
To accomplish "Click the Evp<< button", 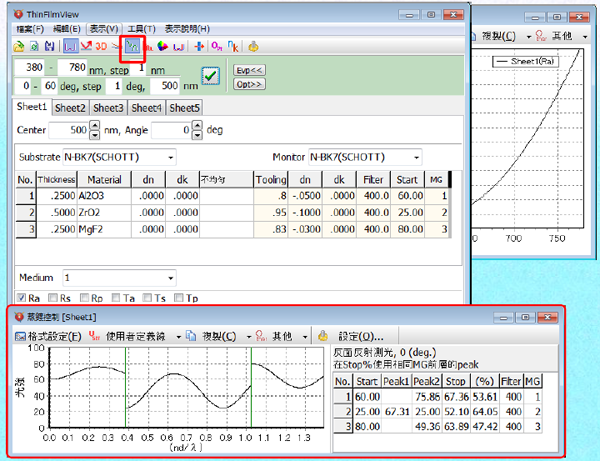I will coord(249,70).
